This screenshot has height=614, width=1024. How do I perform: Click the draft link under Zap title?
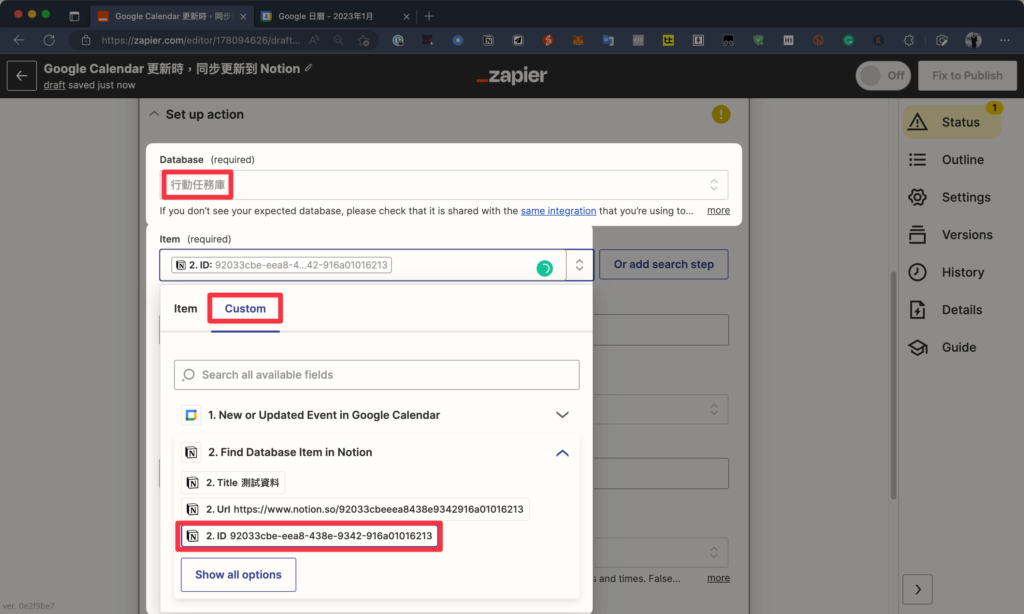click(x=54, y=85)
